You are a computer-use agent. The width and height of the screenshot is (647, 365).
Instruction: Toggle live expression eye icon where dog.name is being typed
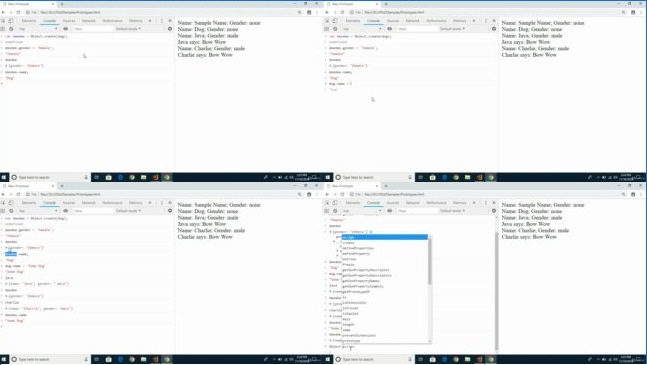point(390,29)
